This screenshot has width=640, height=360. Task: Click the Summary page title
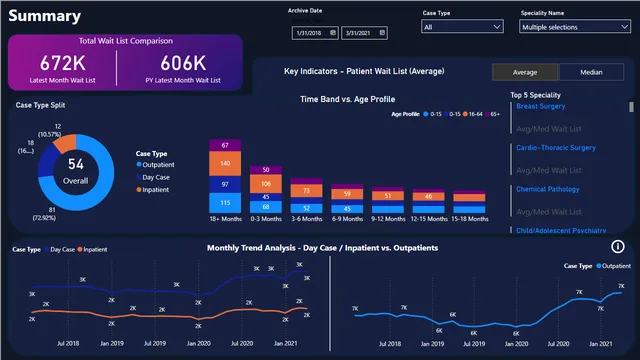tap(44, 16)
